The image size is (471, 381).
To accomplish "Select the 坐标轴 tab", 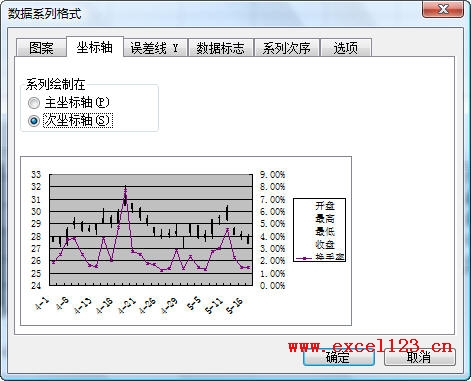I will point(95,47).
